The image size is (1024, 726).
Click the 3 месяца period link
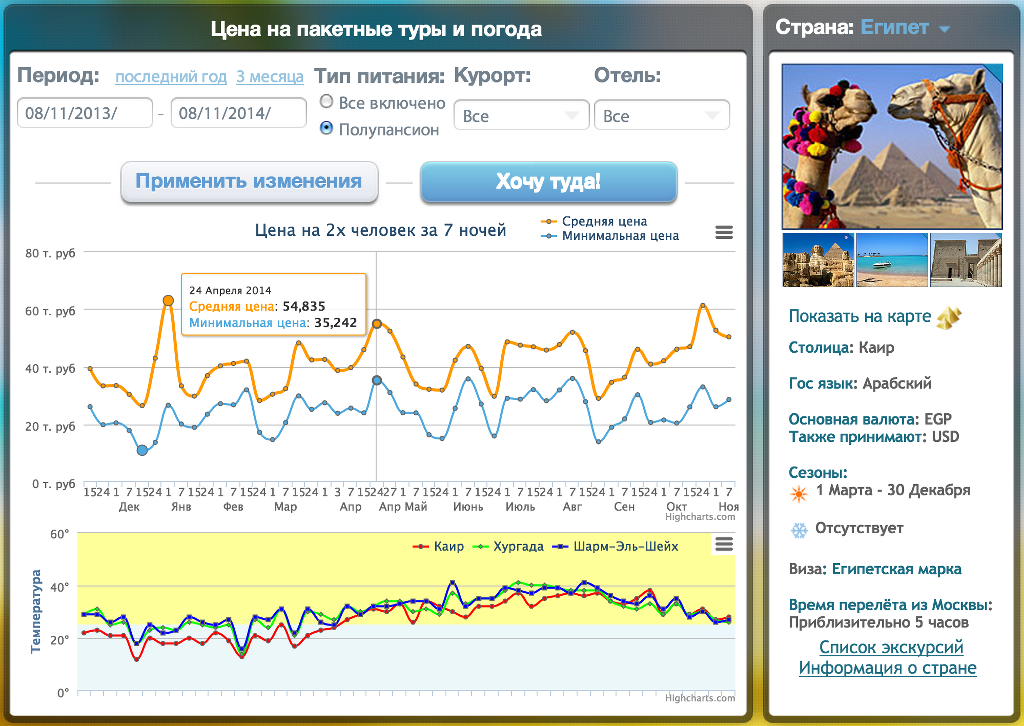pos(270,77)
